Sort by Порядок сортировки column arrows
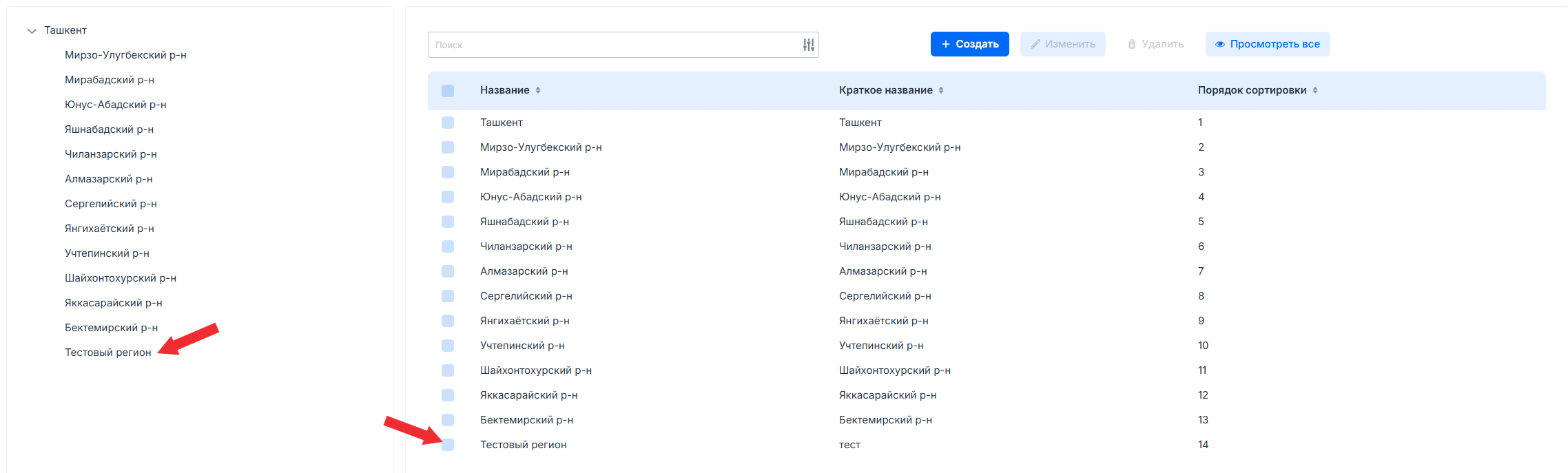1568x473 pixels. (x=1315, y=90)
